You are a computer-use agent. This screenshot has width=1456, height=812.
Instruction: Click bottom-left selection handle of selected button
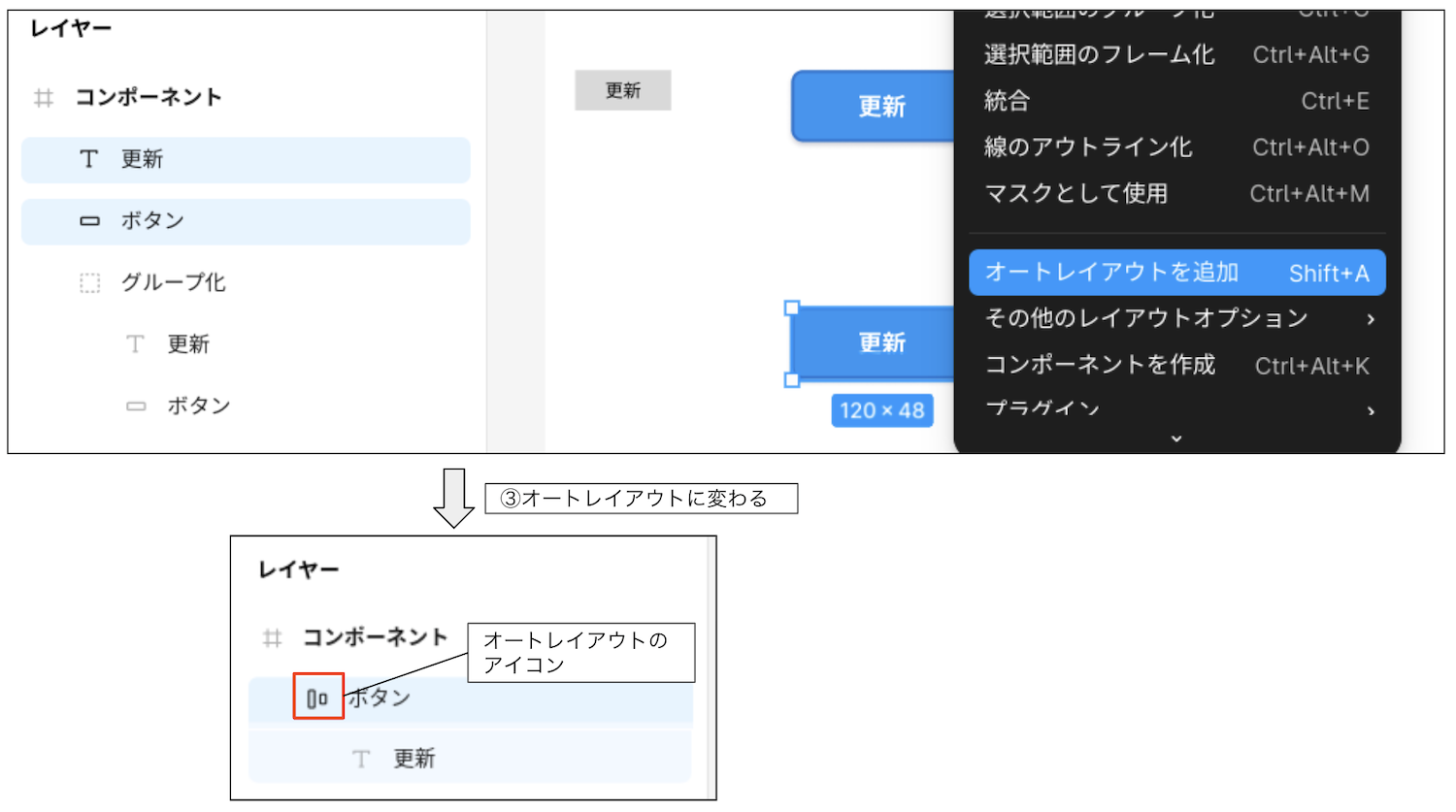coord(792,380)
